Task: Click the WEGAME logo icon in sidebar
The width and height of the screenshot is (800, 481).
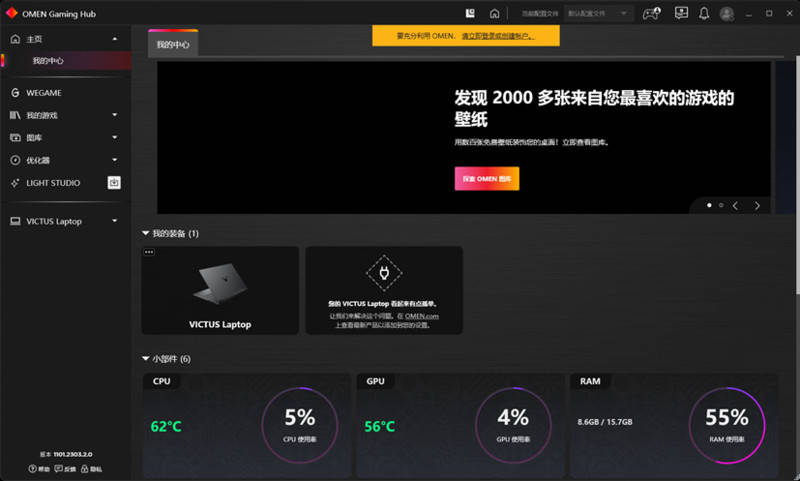Action: 15,93
